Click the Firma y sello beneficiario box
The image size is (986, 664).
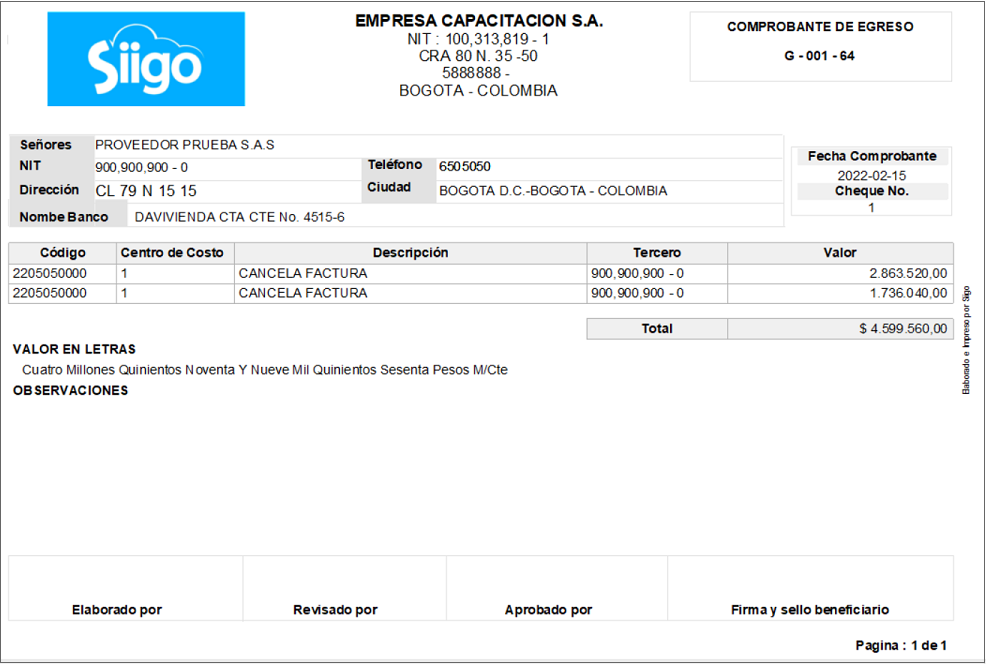(811, 588)
